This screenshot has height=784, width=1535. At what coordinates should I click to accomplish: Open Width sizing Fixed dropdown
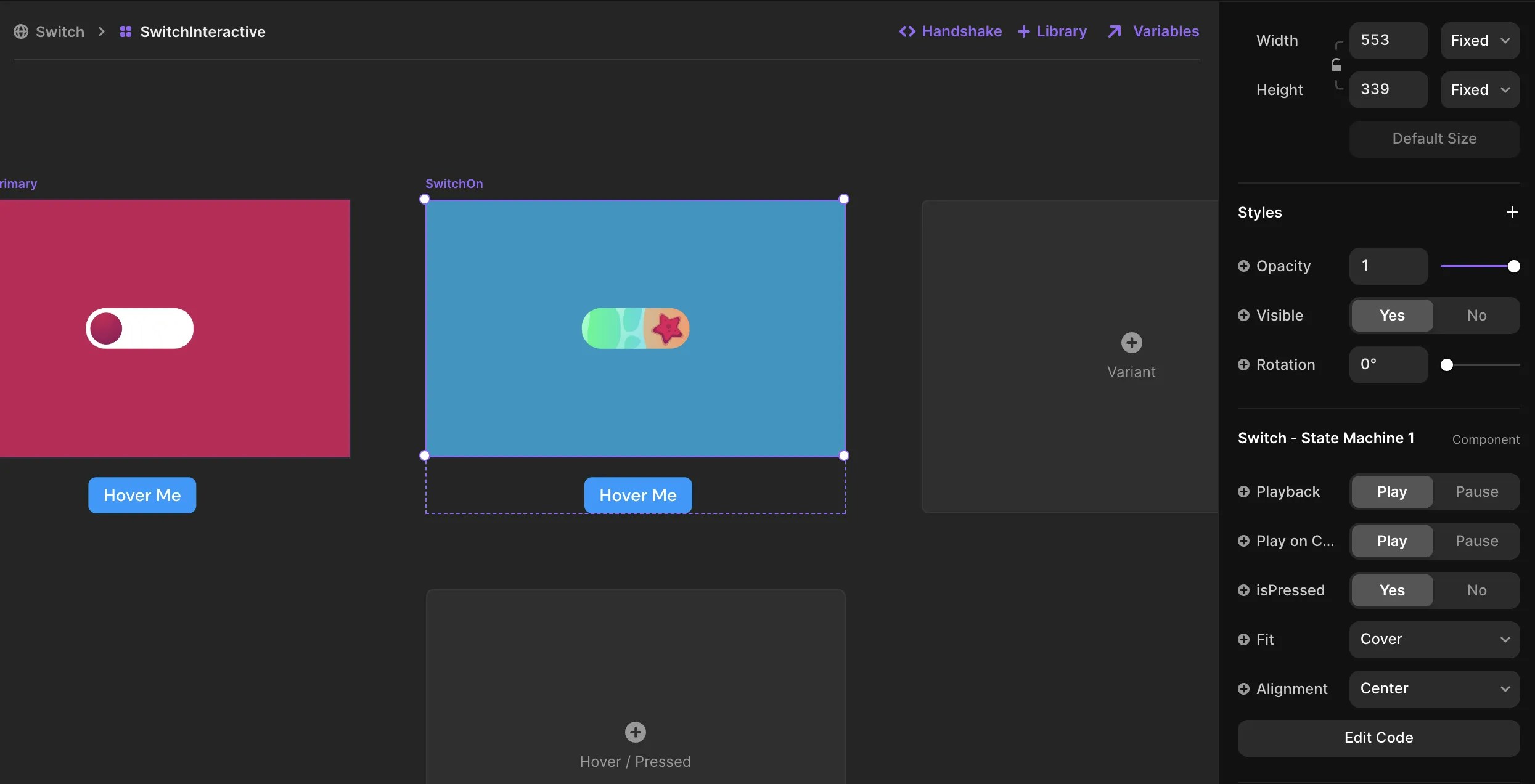1480,41
